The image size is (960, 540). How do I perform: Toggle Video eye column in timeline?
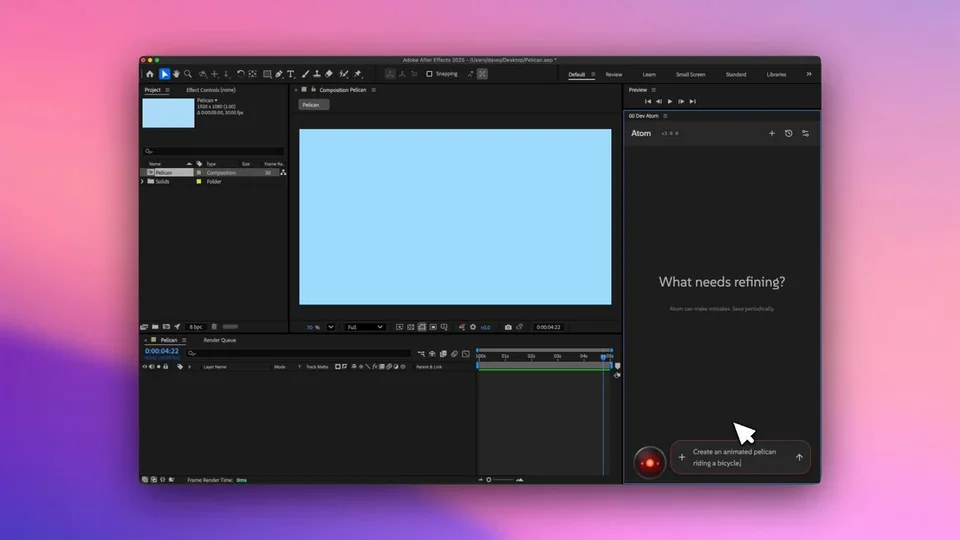tap(145, 367)
